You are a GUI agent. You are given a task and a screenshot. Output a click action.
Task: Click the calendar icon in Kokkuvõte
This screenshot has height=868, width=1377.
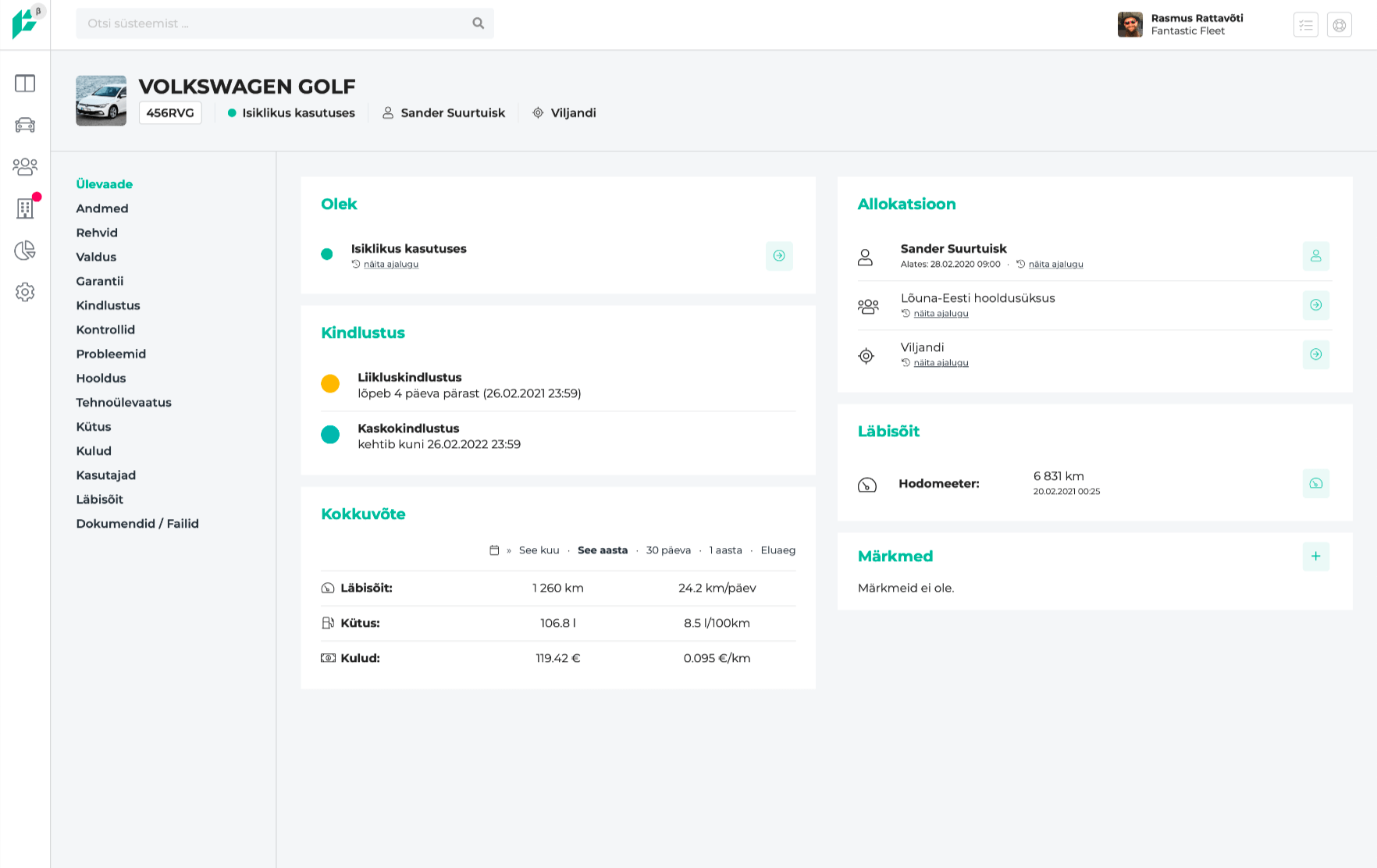pyautogui.click(x=494, y=550)
